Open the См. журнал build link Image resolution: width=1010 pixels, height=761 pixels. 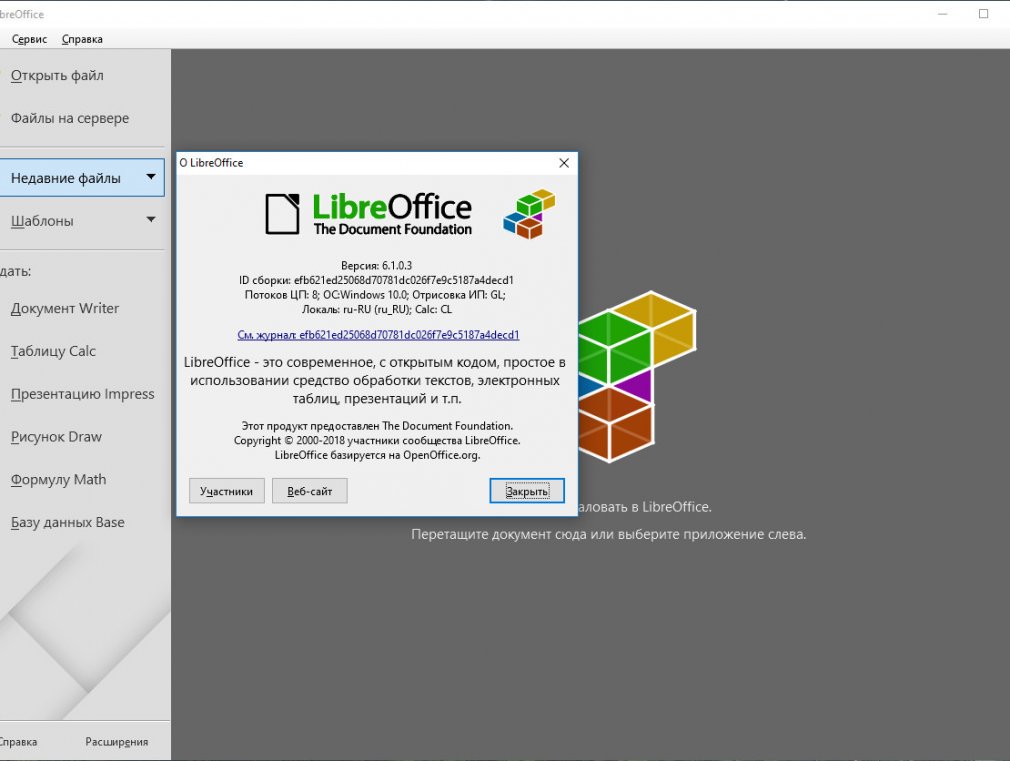coord(378,335)
